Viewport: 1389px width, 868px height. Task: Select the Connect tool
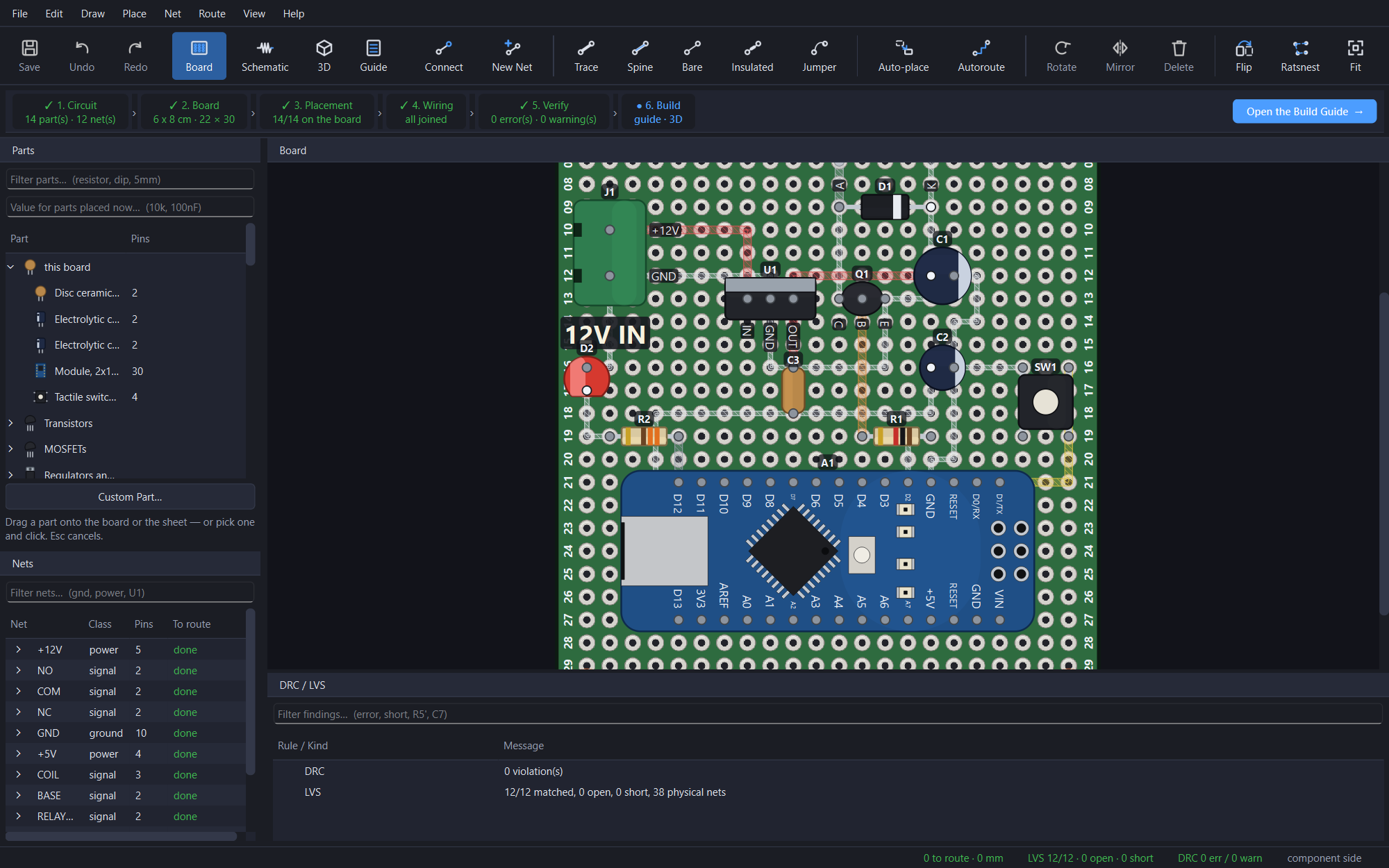(x=444, y=56)
